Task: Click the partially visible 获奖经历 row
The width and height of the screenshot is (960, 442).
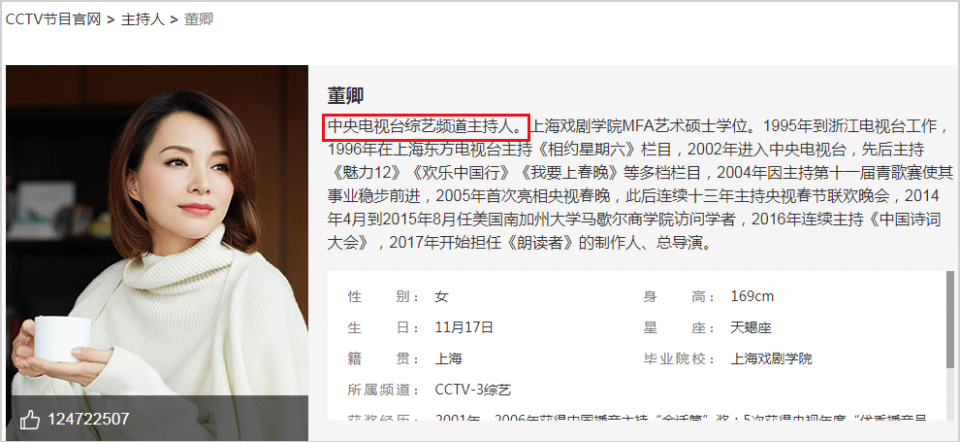Action: coord(637,419)
